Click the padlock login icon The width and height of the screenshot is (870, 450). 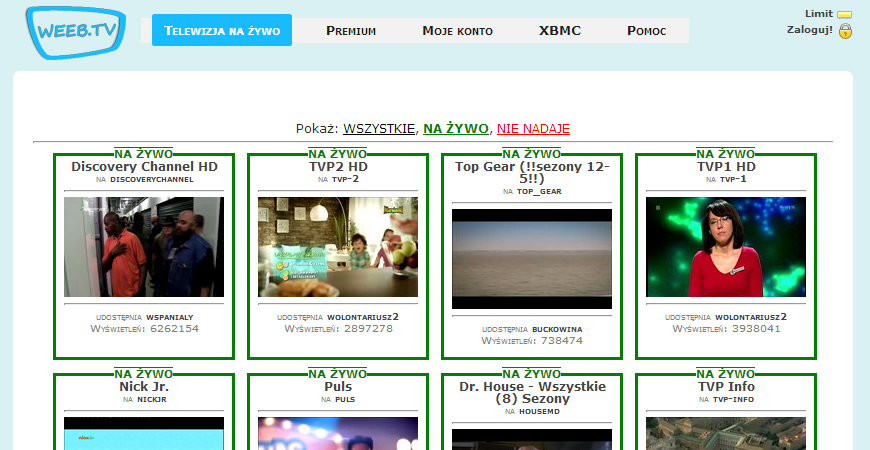tap(845, 31)
